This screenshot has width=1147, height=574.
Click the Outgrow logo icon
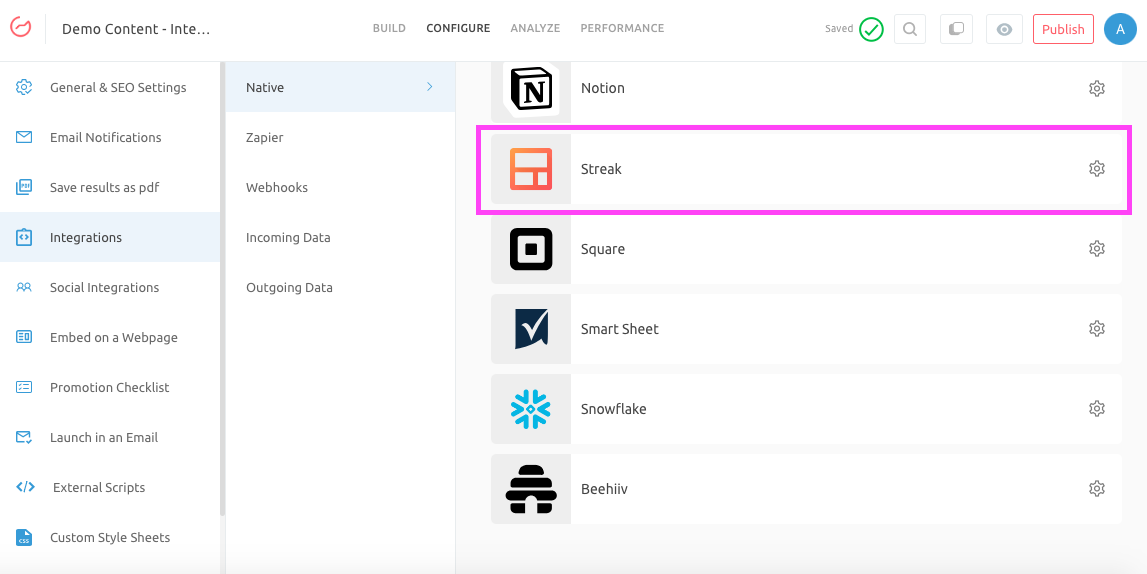click(21, 28)
